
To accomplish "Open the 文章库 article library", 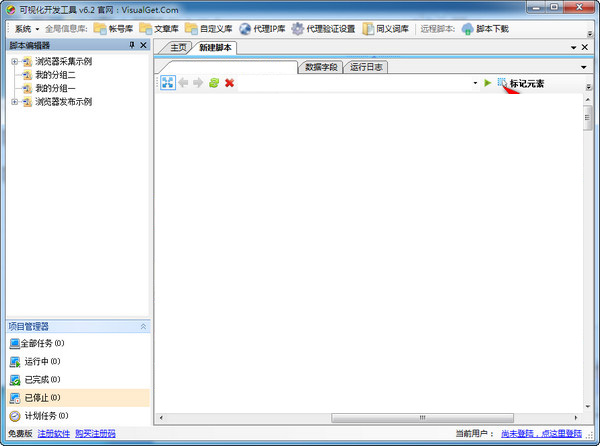I will (159, 29).
